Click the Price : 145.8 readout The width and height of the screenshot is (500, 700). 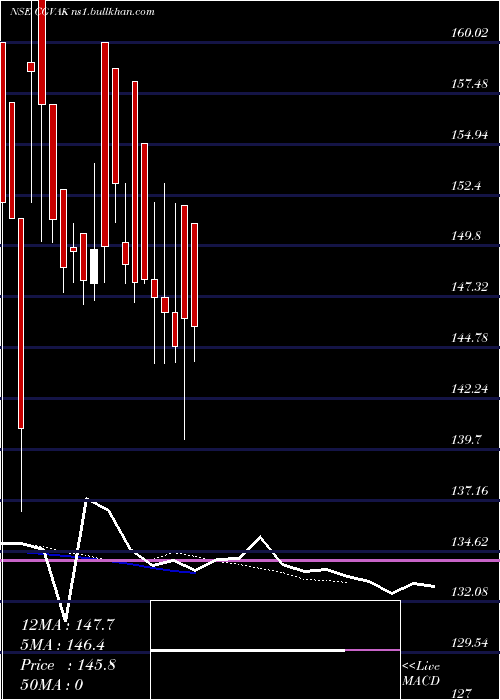(x=68, y=665)
